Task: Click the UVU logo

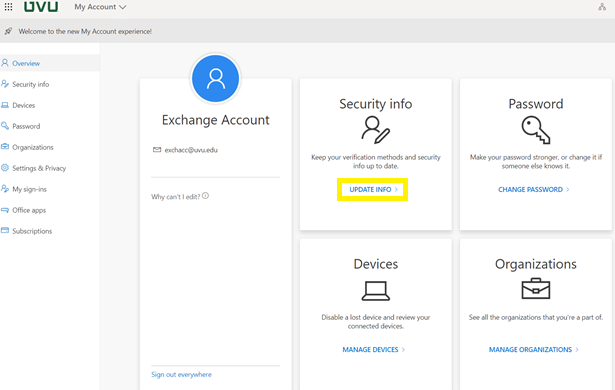Action: (x=41, y=7)
